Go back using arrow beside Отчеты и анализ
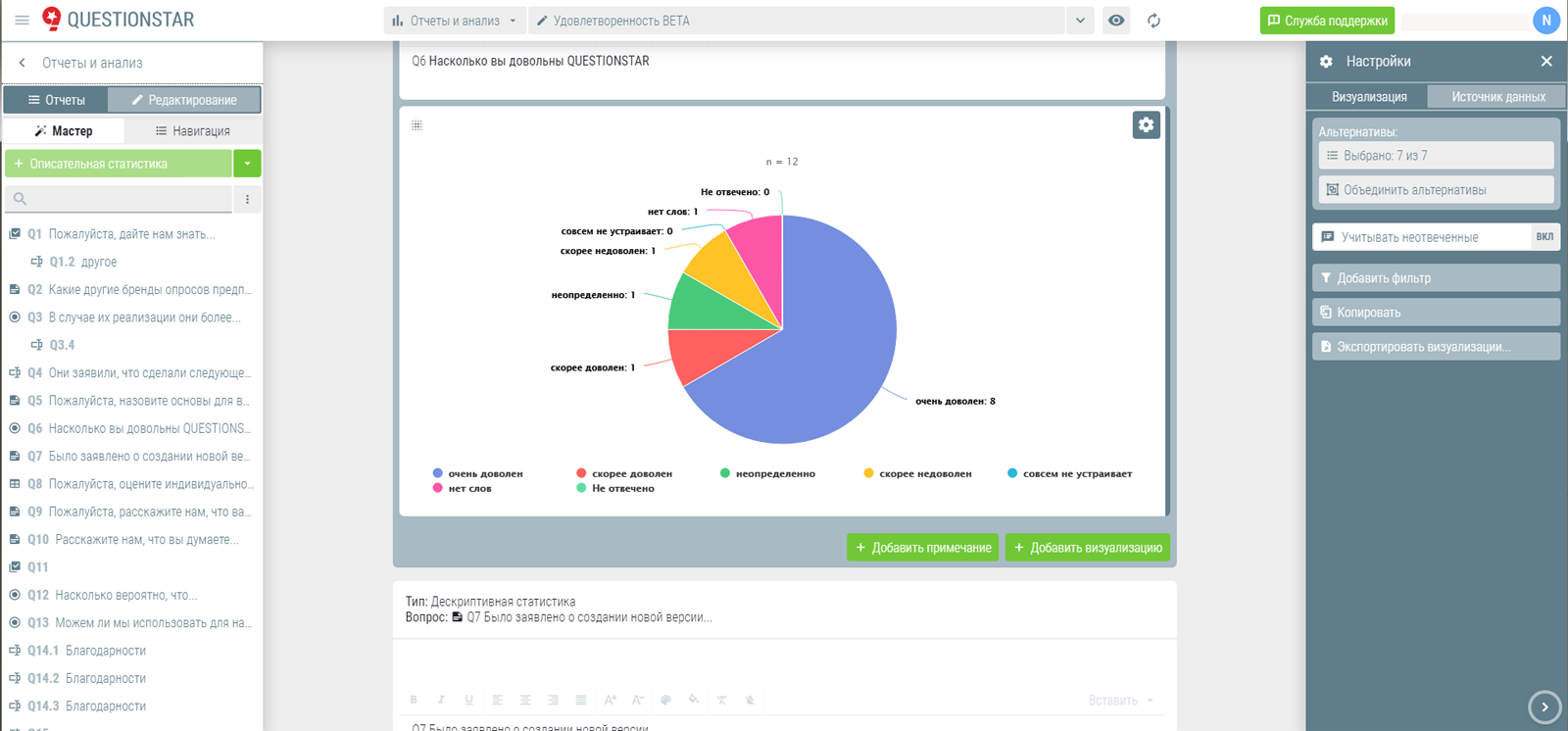This screenshot has height=731, width=1568. click(22, 63)
